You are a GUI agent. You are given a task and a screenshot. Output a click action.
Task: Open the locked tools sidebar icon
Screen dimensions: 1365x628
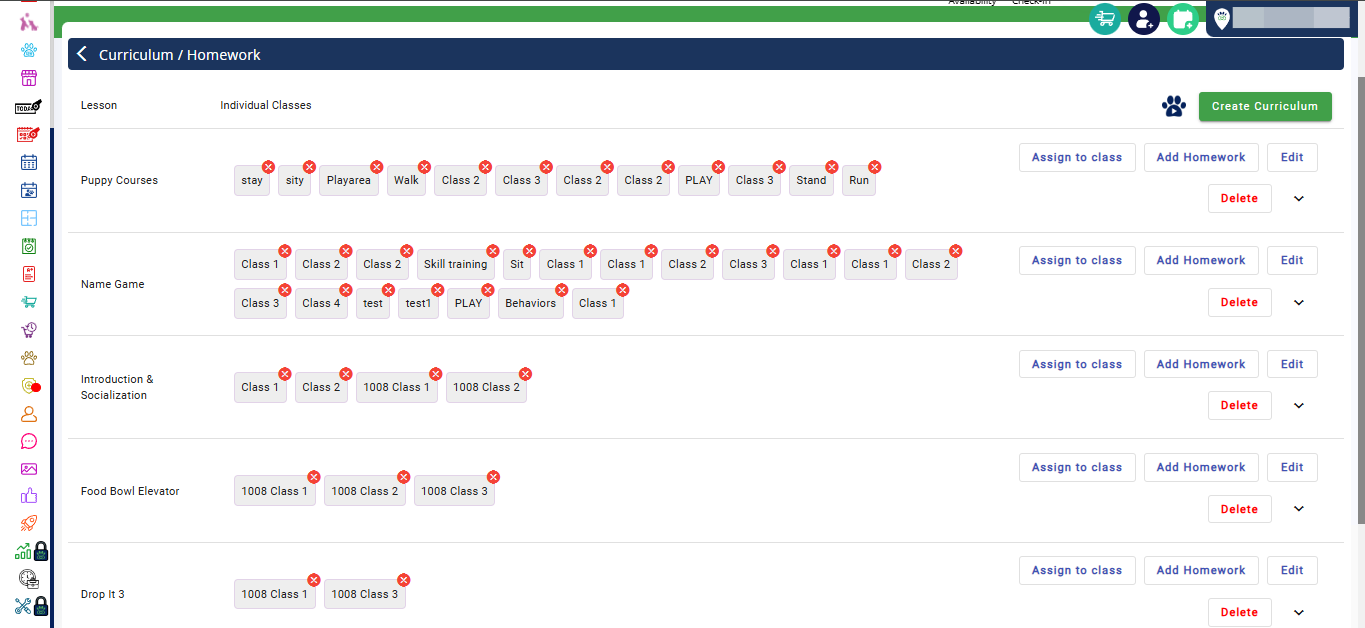pyautogui.click(x=31, y=606)
